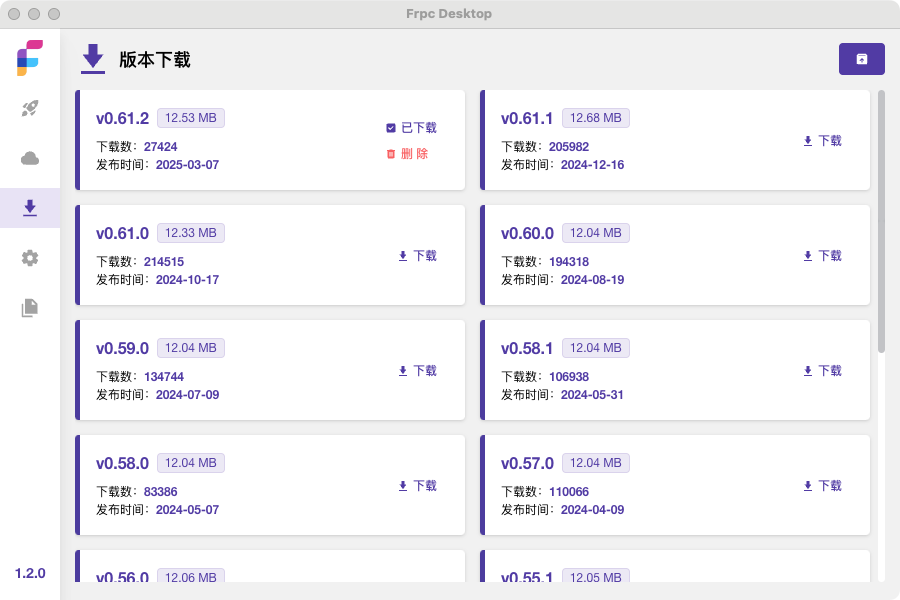Open the logs document icon in sidebar

pos(30,308)
